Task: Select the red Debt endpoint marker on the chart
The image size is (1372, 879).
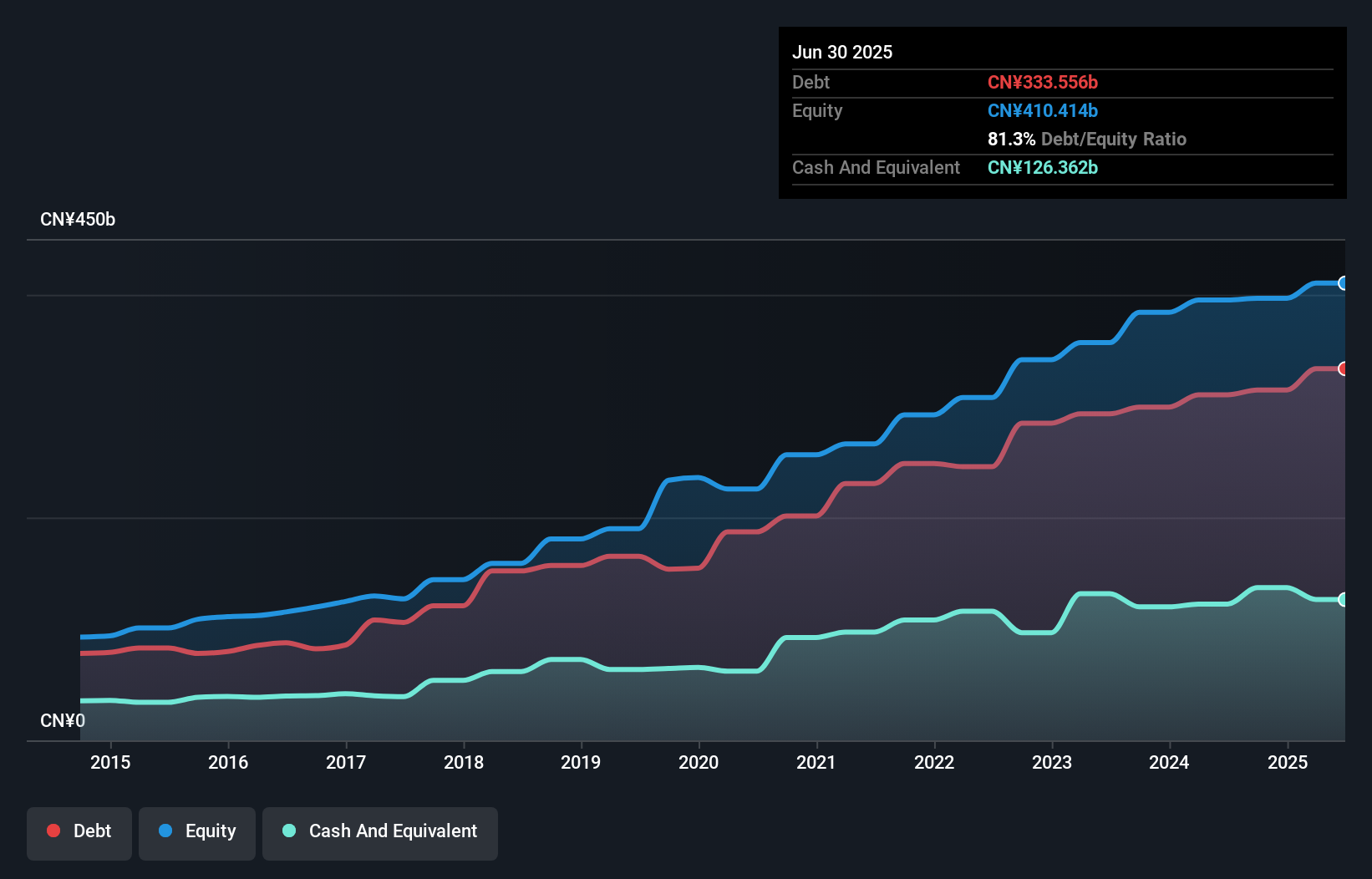Action: pyautogui.click(x=1344, y=368)
